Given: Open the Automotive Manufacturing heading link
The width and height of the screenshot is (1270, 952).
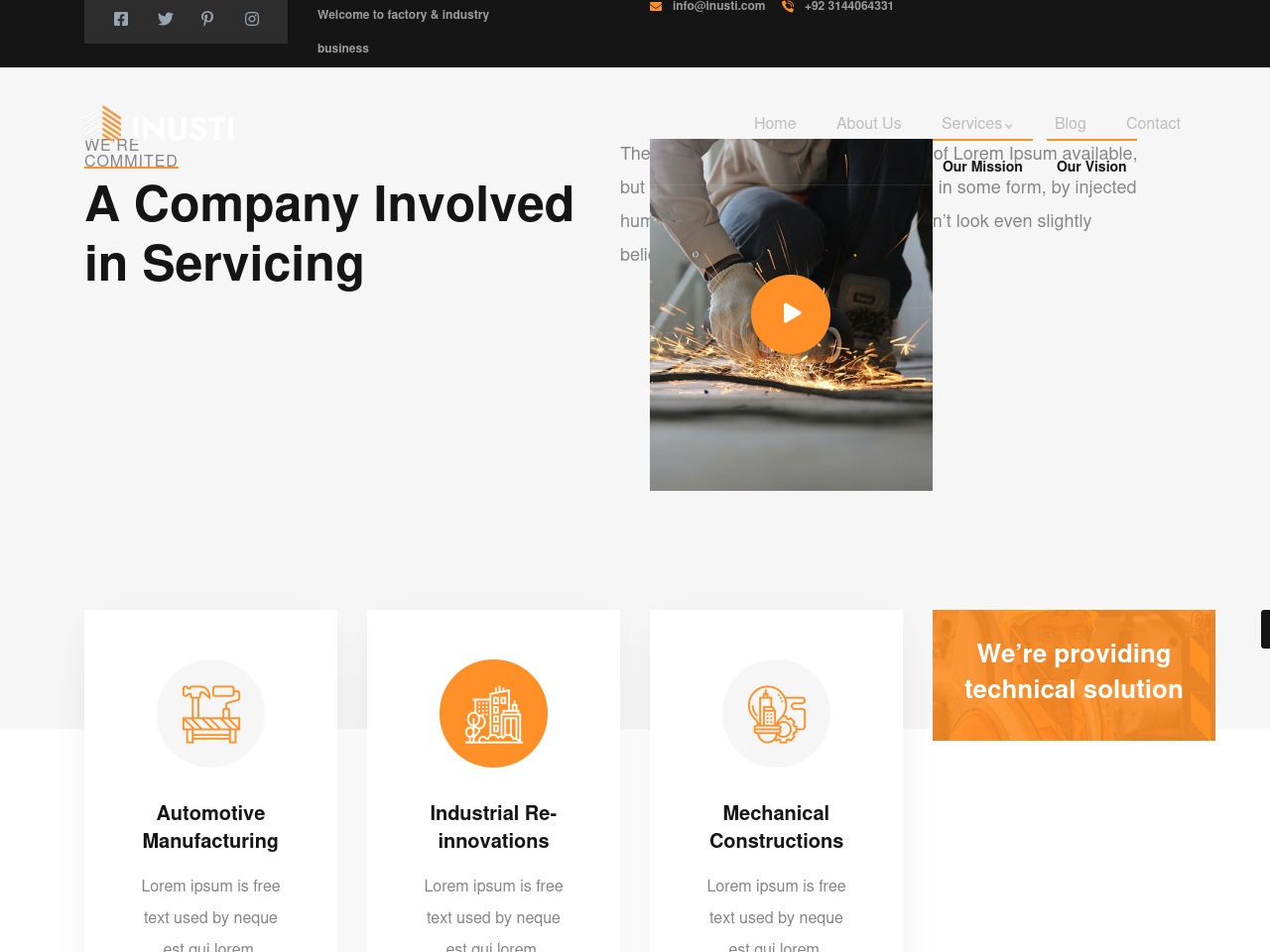Looking at the screenshot, I should coord(210,827).
